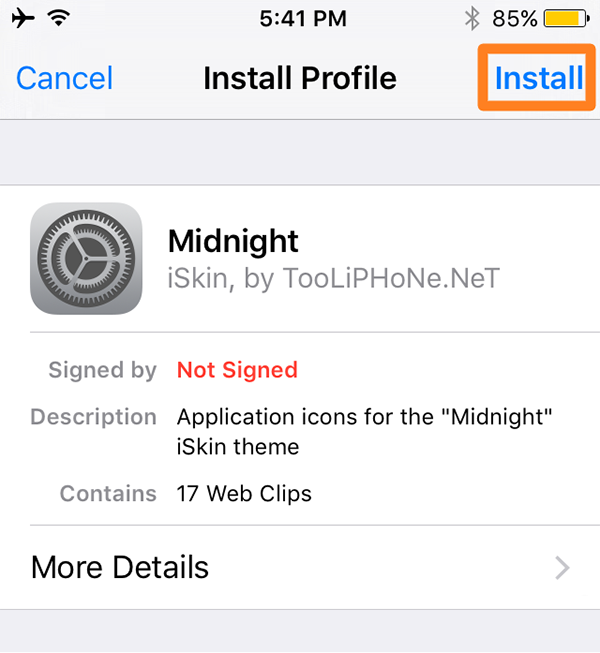Viewport: 600px width, 653px height.
Task: Click the Signed by label
Action: [x=102, y=370]
